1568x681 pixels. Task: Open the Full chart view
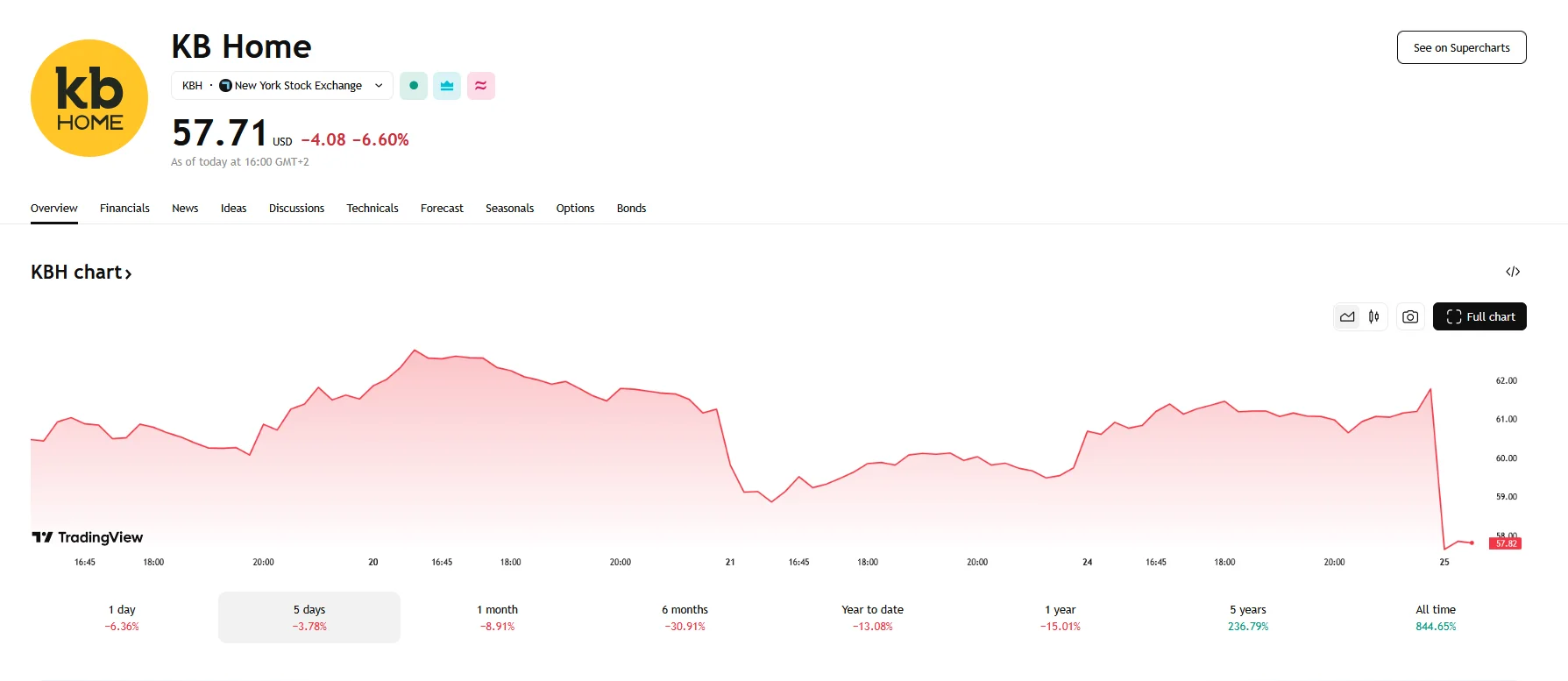pyautogui.click(x=1479, y=317)
